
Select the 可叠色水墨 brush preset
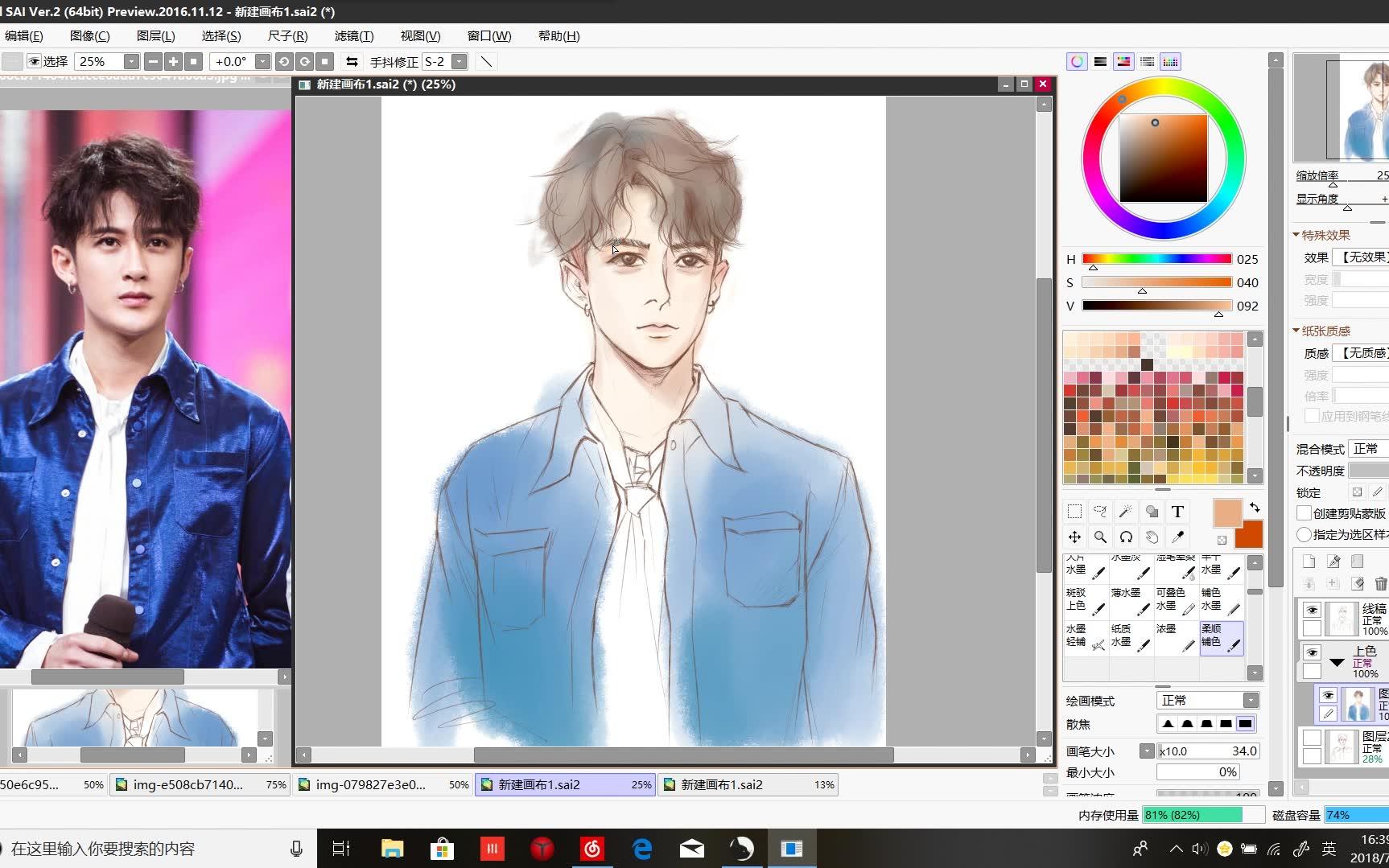point(1176,602)
